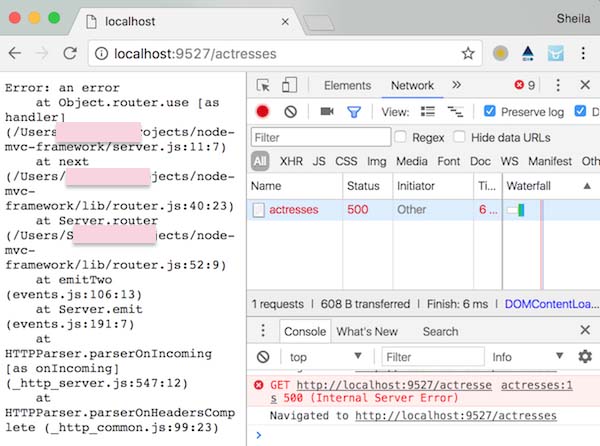
Task: Click the browser back arrow
Action: point(15,53)
